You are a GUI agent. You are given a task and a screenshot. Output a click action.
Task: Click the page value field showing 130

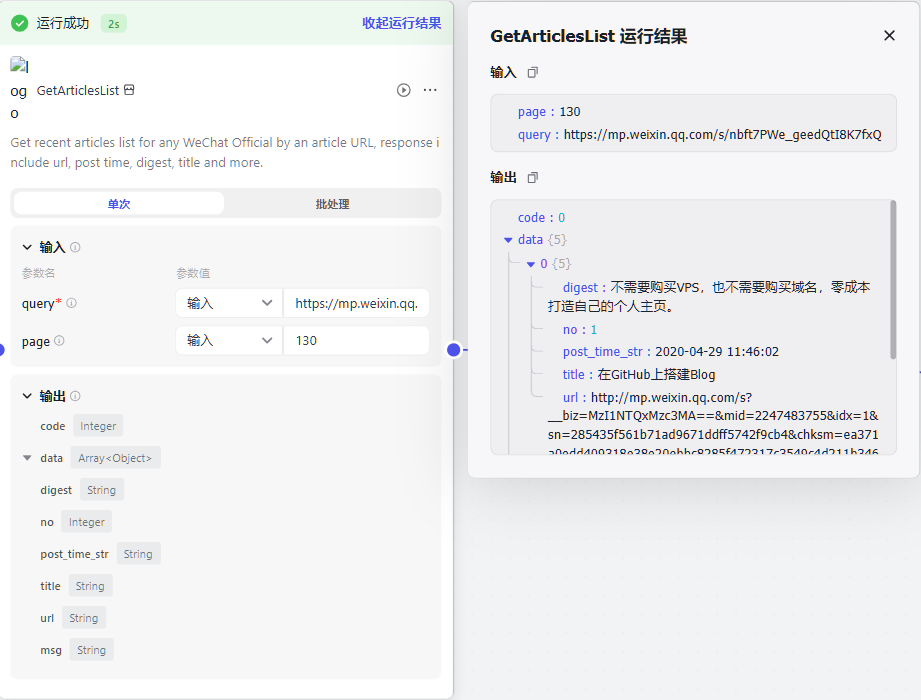point(357,341)
